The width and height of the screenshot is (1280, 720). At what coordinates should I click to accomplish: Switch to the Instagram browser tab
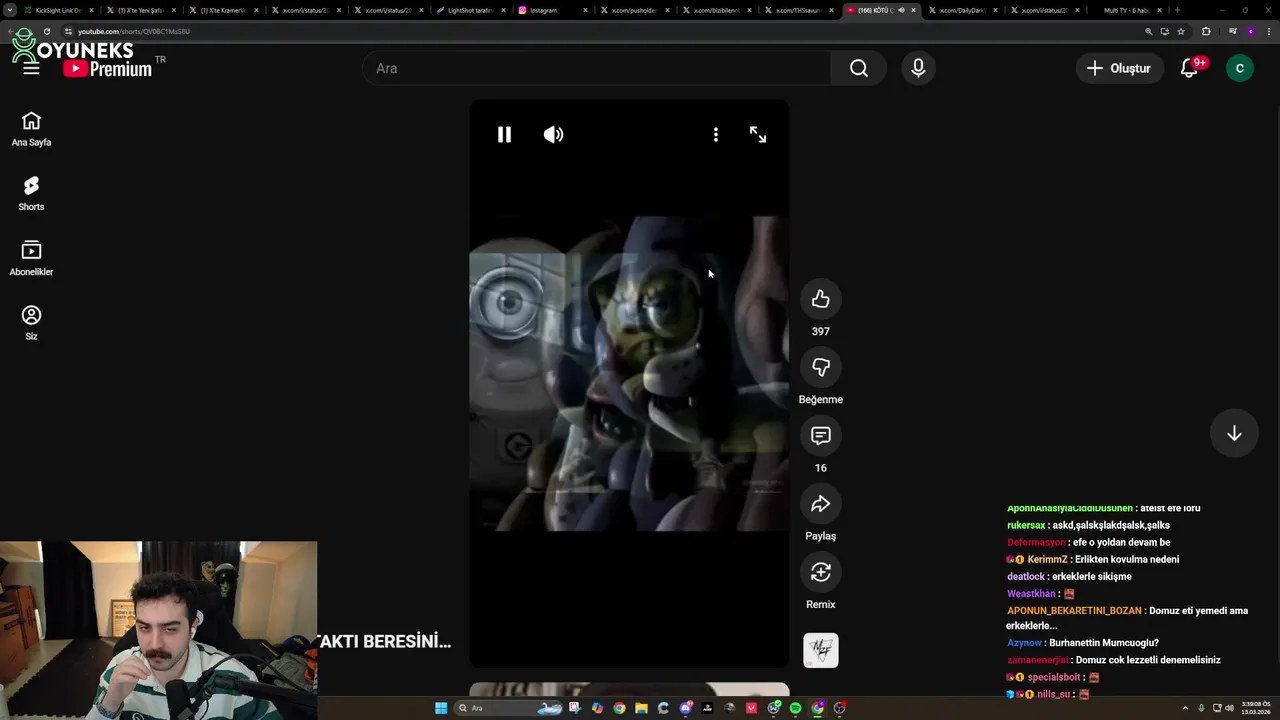click(x=552, y=10)
